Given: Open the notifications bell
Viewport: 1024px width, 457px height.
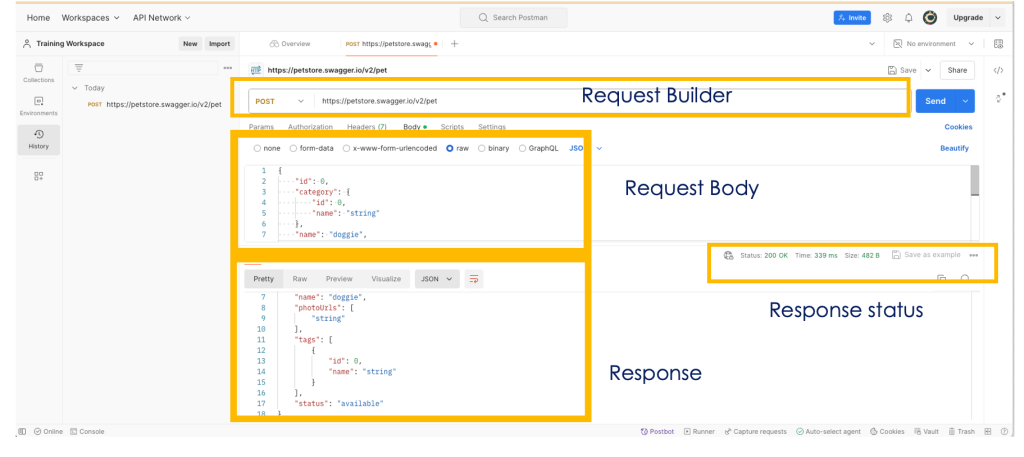Looking at the screenshot, I should [x=908, y=17].
